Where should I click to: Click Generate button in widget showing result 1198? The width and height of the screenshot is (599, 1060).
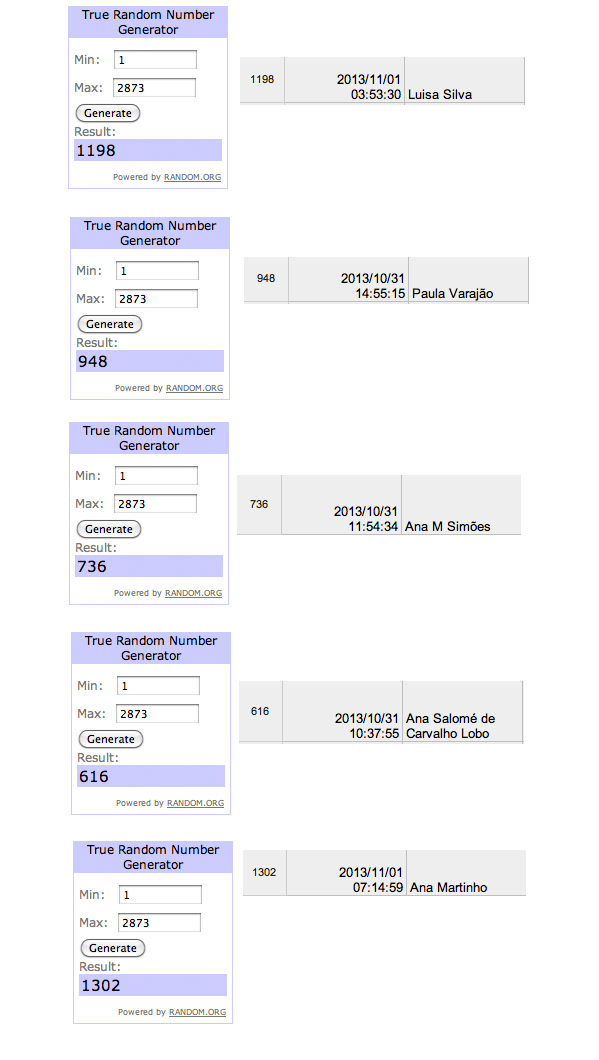(107, 113)
